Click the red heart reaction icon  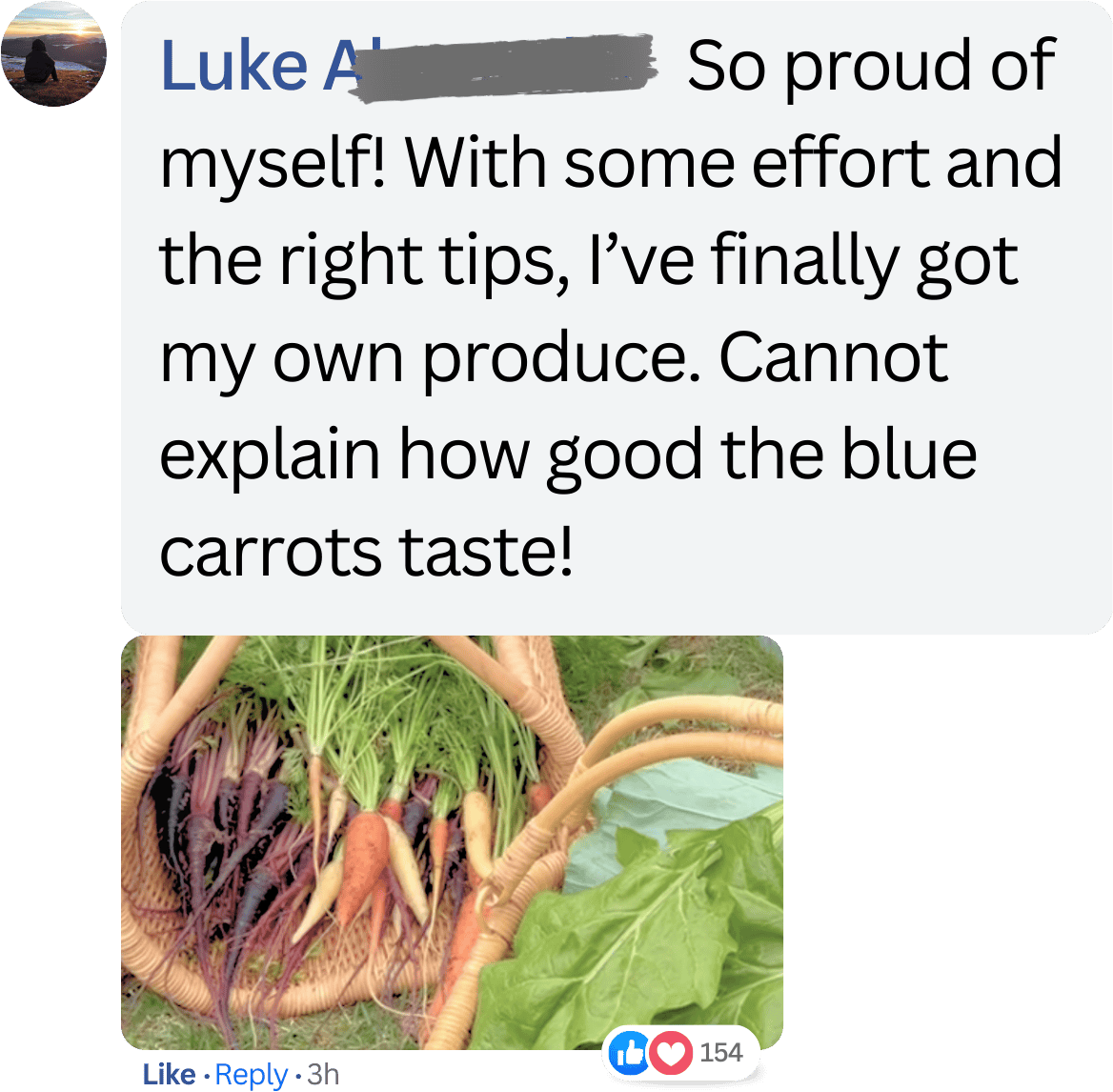click(x=671, y=1052)
